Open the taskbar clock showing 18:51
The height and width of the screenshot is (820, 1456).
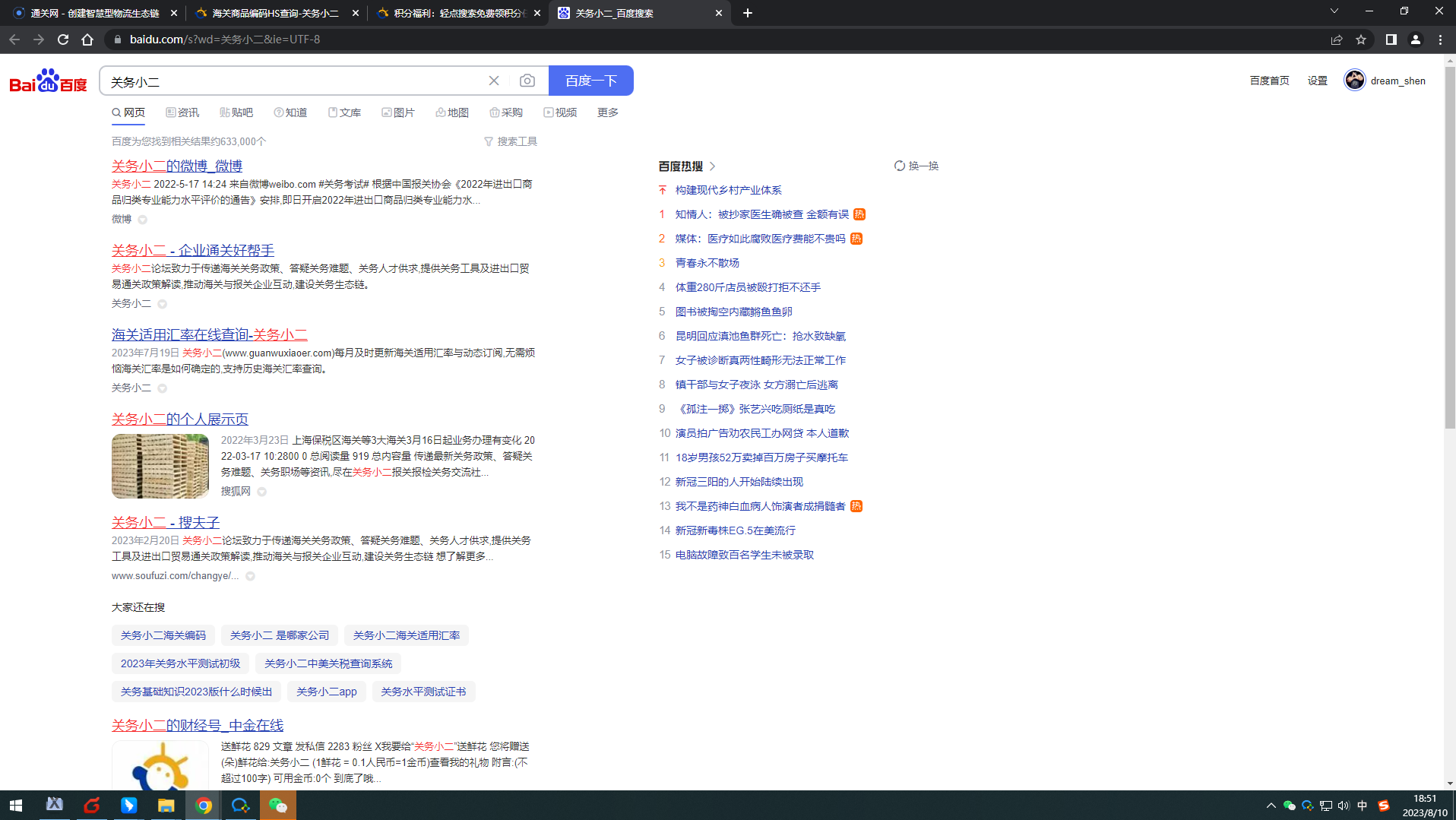(x=1425, y=806)
